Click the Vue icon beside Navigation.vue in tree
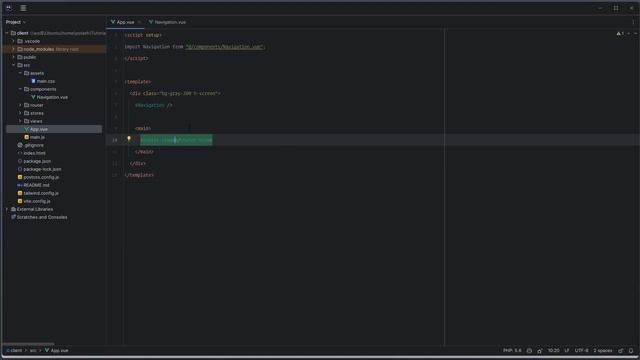 pos(33,97)
